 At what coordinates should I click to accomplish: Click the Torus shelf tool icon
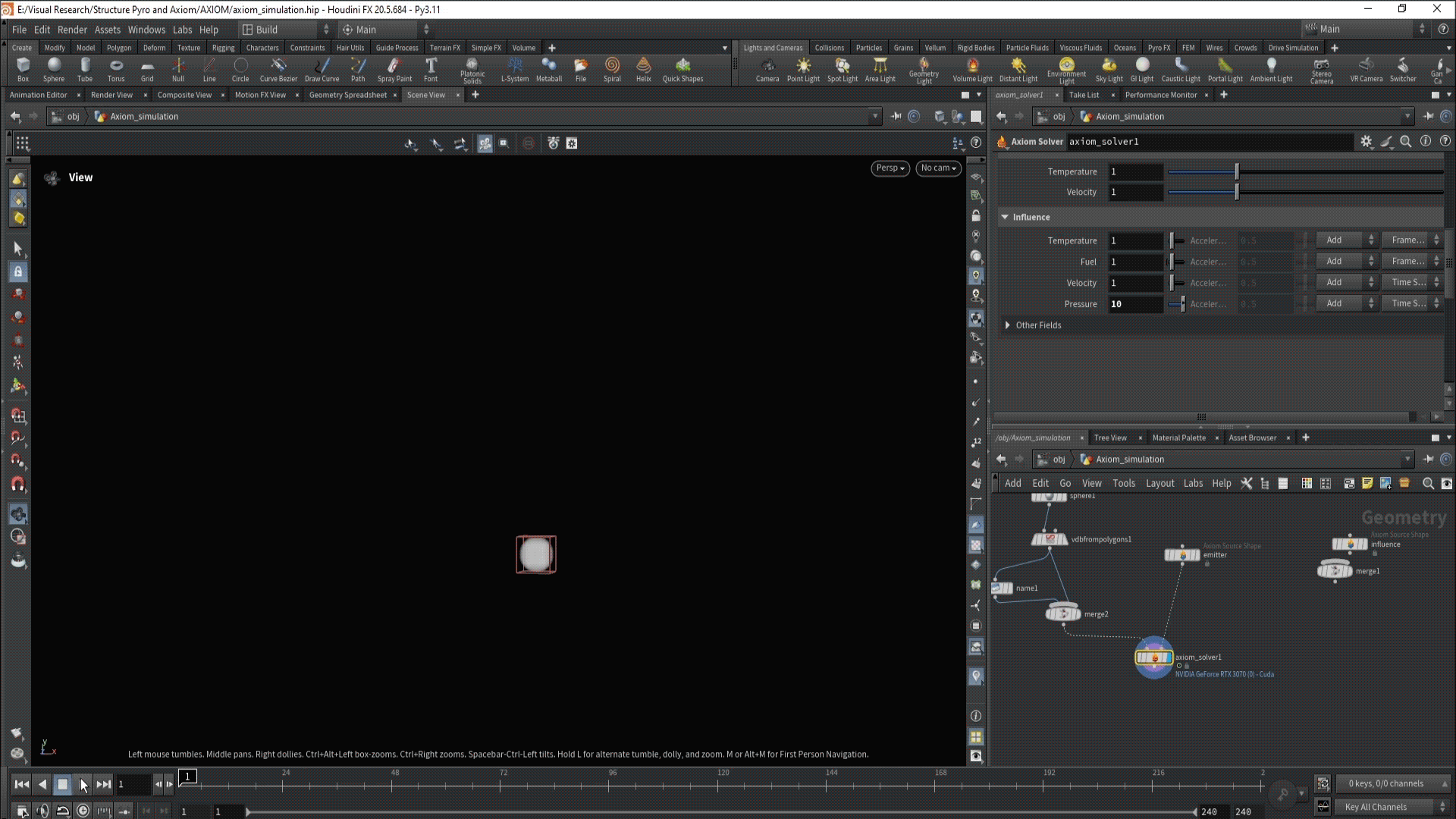pyautogui.click(x=116, y=68)
